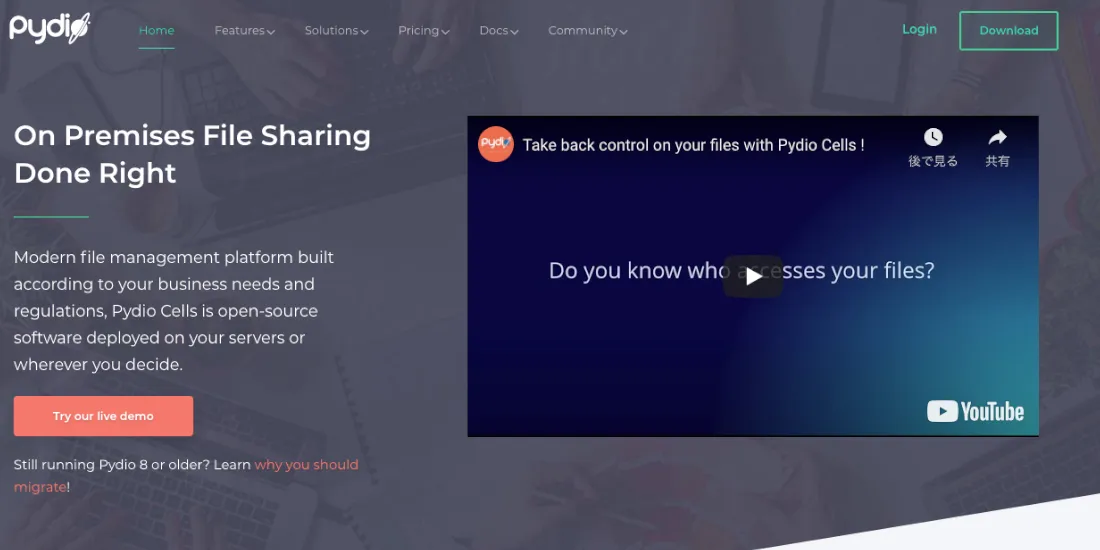The image size is (1100, 550).
Task: Expand the Solutions dropdown menu
Action: 336,31
